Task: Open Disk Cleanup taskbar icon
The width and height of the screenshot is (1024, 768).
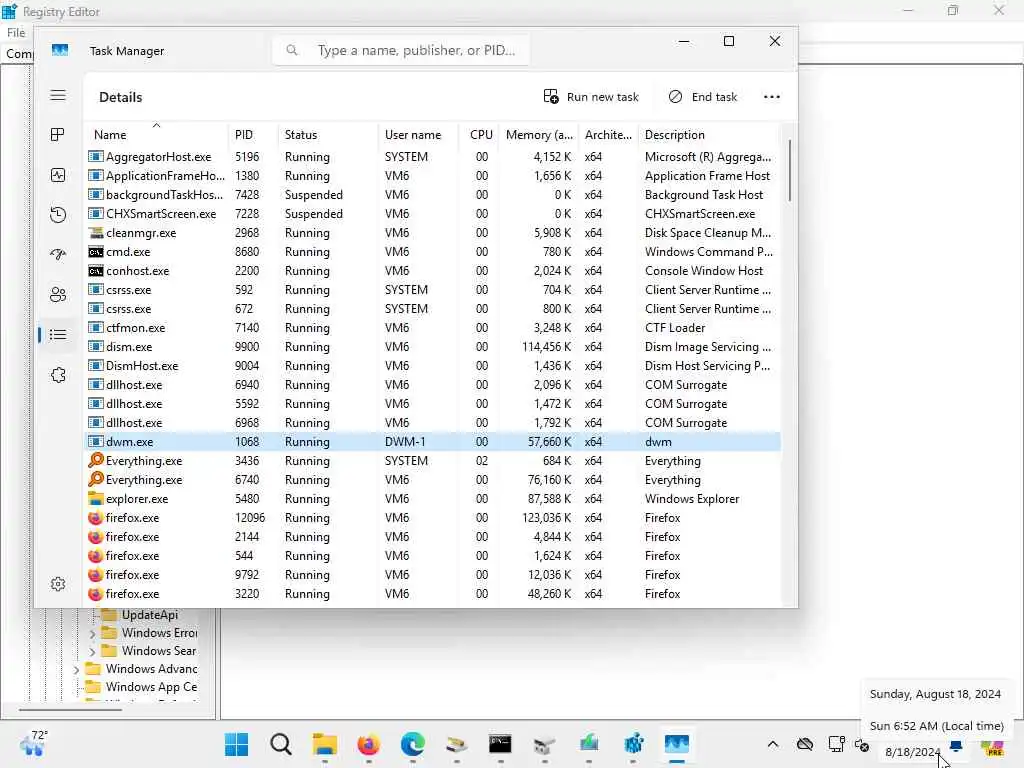Action: pyautogui.click(x=456, y=744)
